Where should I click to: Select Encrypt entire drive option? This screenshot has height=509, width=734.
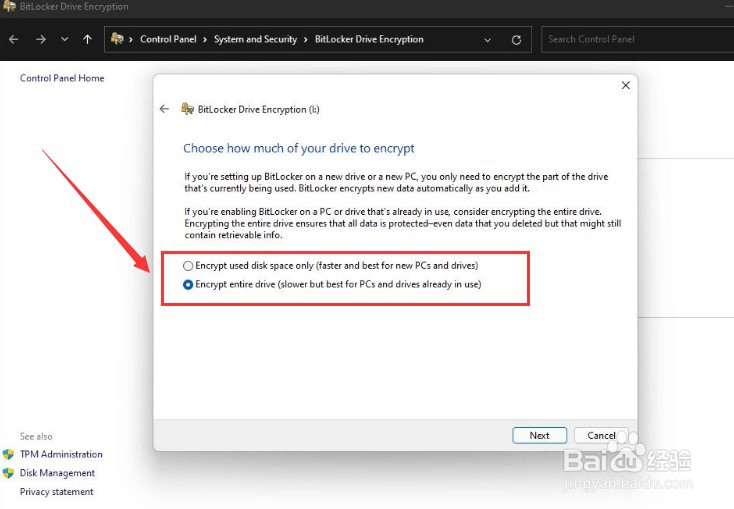pyautogui.click(x=332, y=284)
